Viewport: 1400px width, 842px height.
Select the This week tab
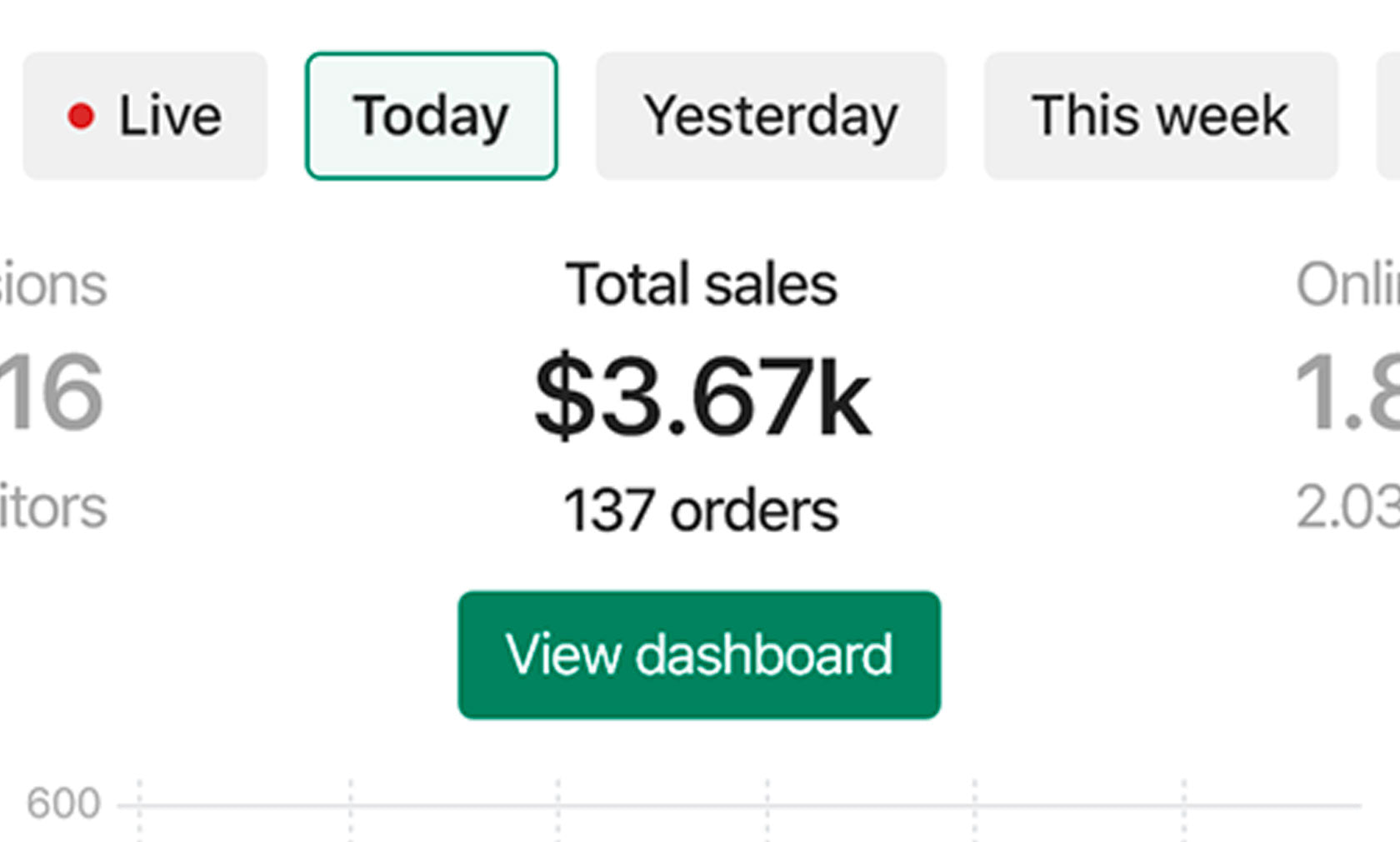click(1160, 116)
